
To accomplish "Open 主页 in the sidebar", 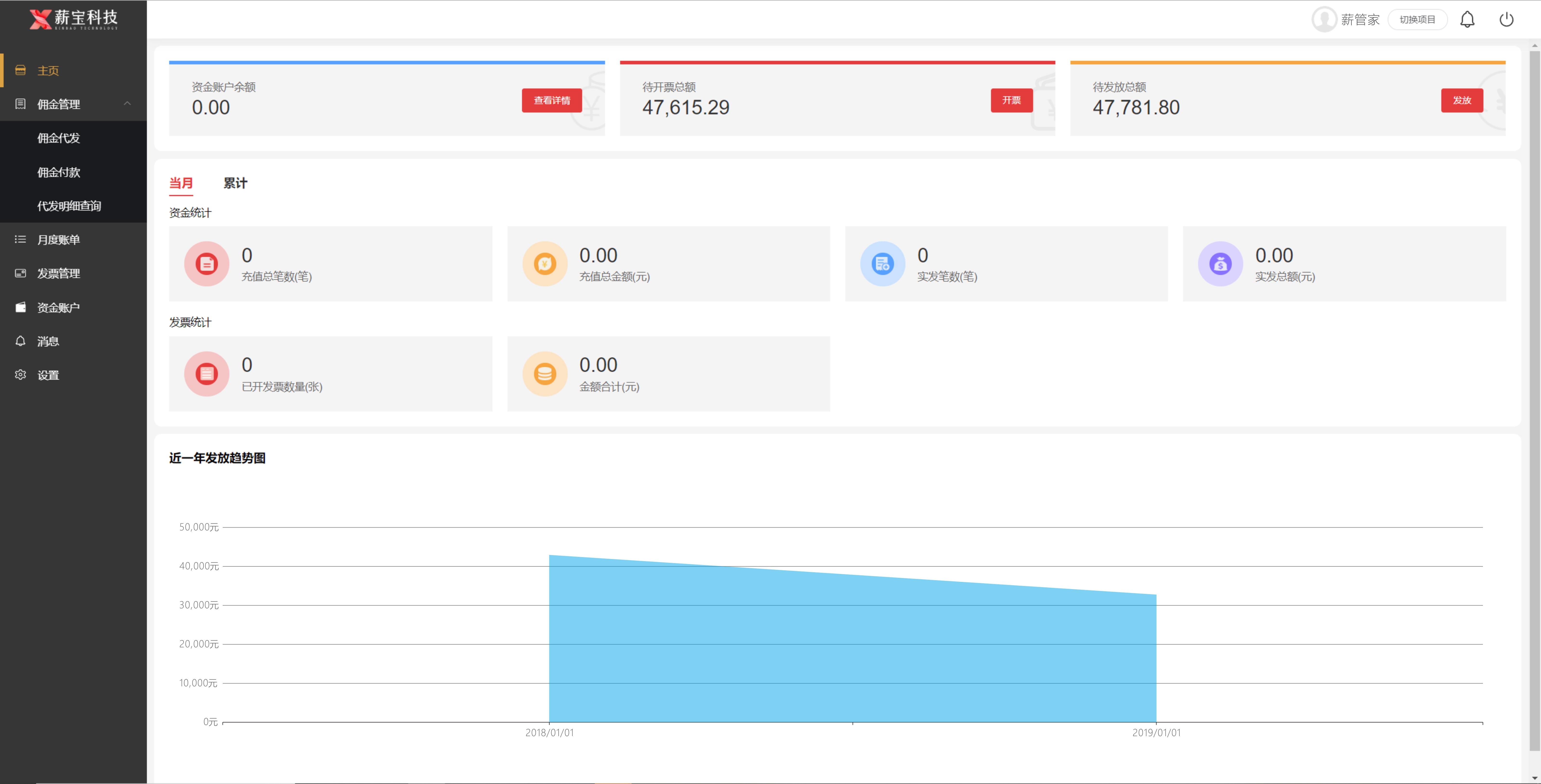I will click(x=74, y=71).
